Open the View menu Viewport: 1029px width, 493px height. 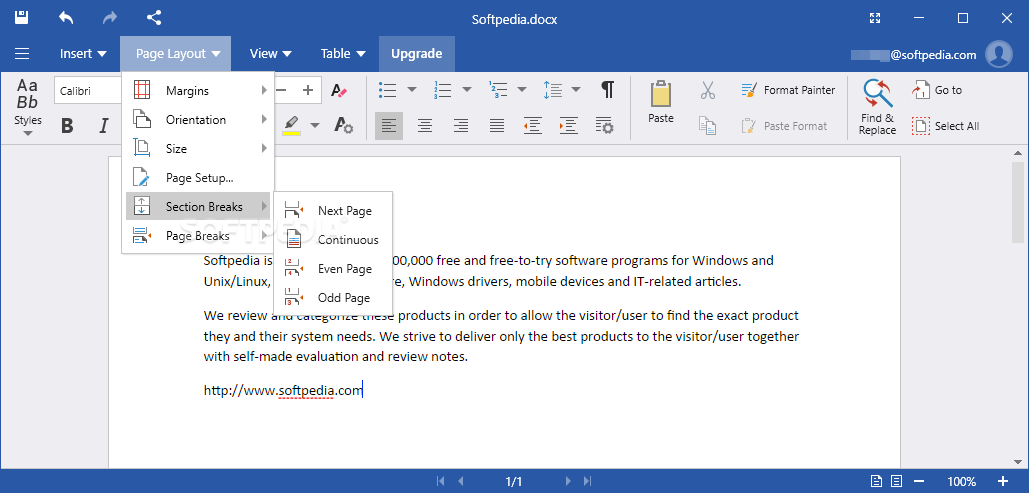[x=271, y=54]
